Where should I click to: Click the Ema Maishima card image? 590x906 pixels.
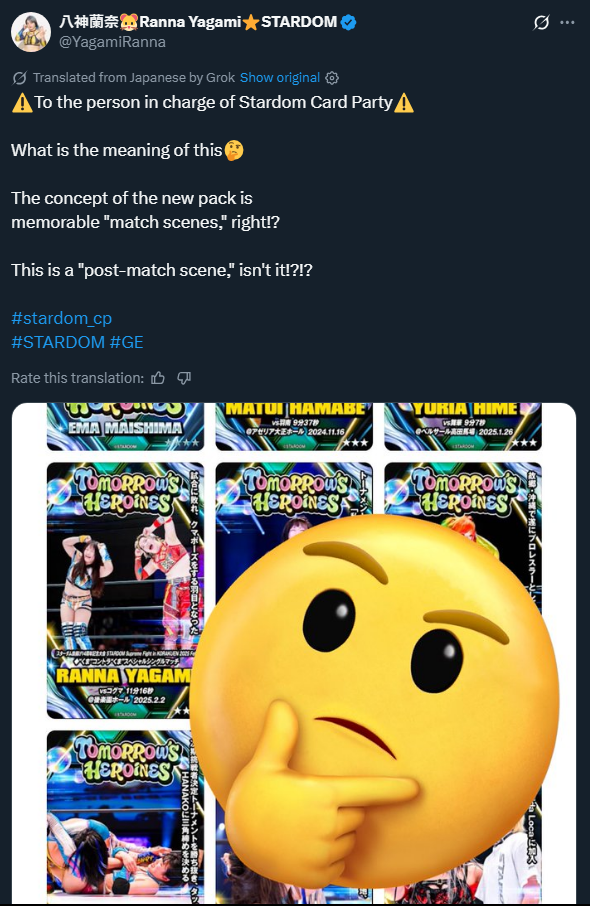tap(125, 426)
